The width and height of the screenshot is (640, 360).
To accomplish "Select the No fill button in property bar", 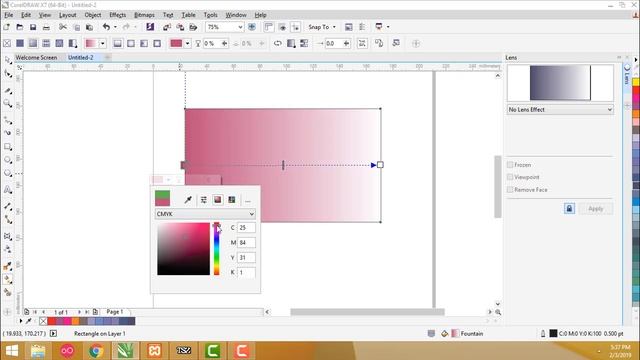I will point(7,43).
